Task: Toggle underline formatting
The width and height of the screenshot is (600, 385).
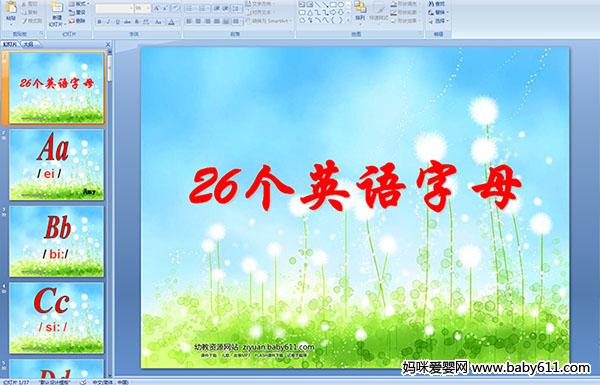Action: (117, 22)
